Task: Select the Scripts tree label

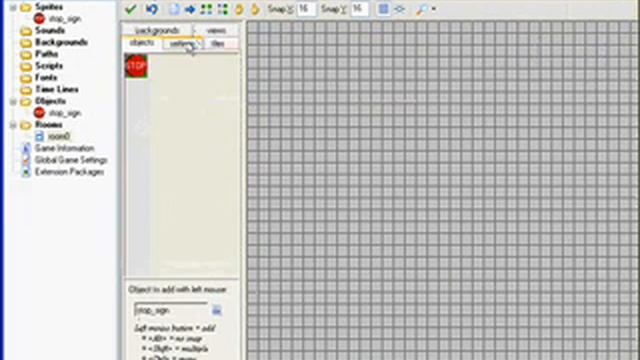Action: (x=49, y=66)
